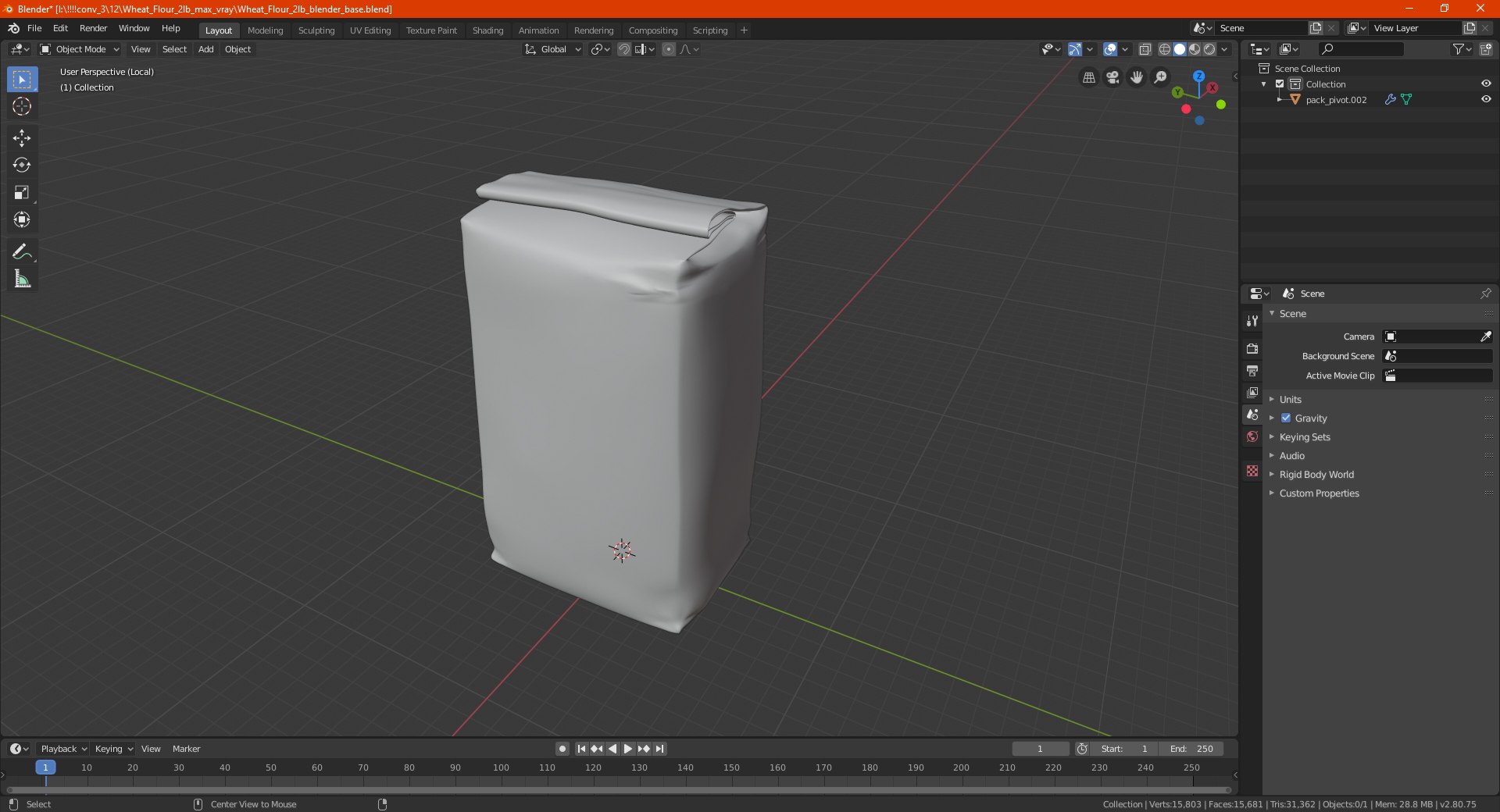Choose the Move tool
Screen dimensions: 1500x812
tap(22, 138)
